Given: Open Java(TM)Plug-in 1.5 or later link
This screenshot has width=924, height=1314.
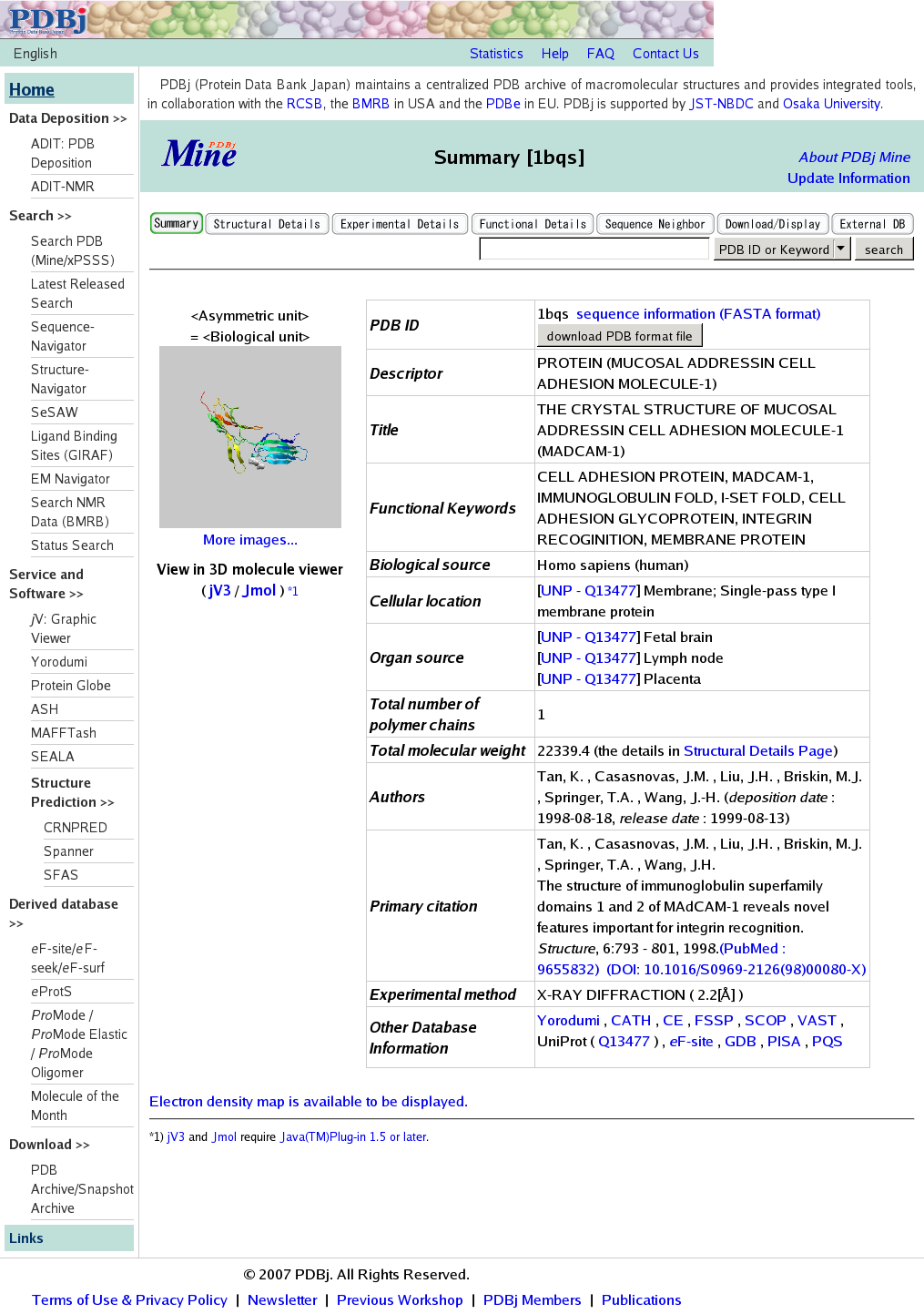Looking at the screenshot, I should pos(353,1136).
